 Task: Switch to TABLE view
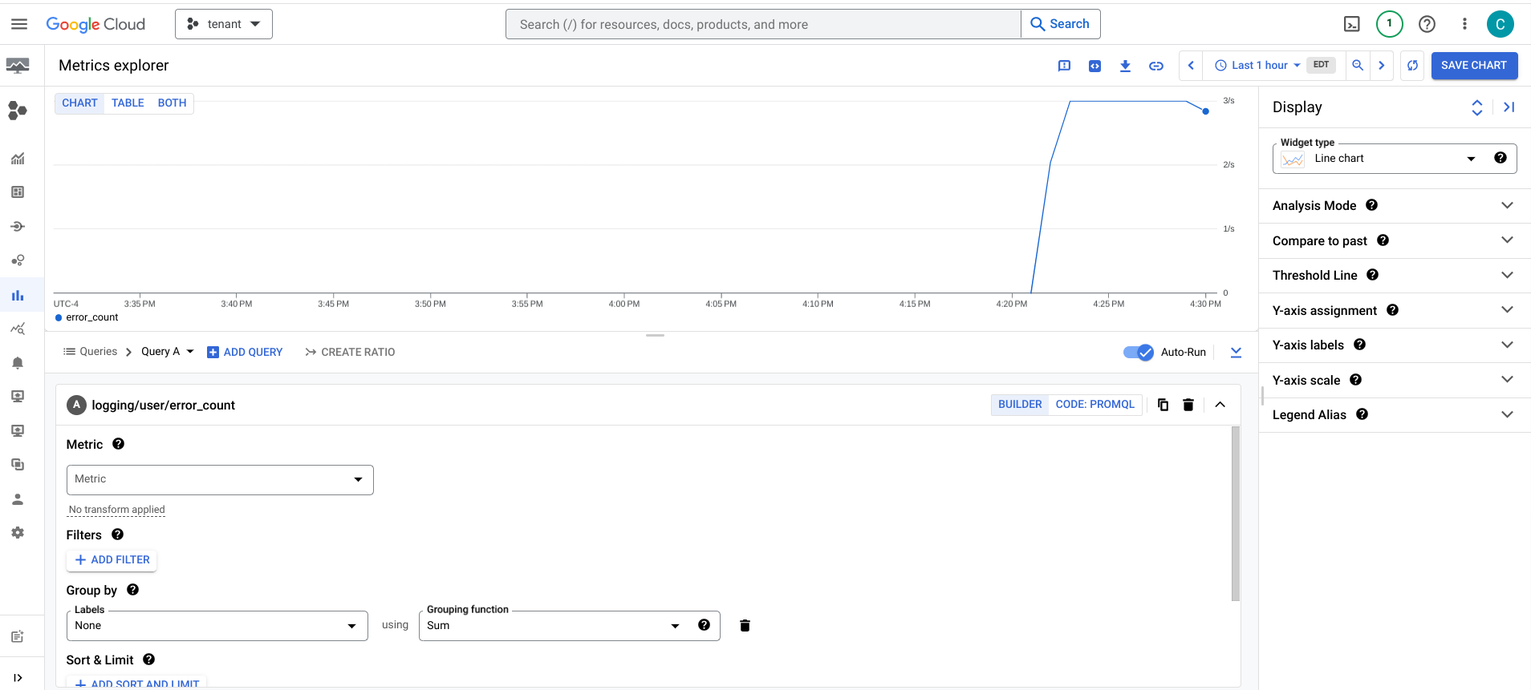(128, 103)
